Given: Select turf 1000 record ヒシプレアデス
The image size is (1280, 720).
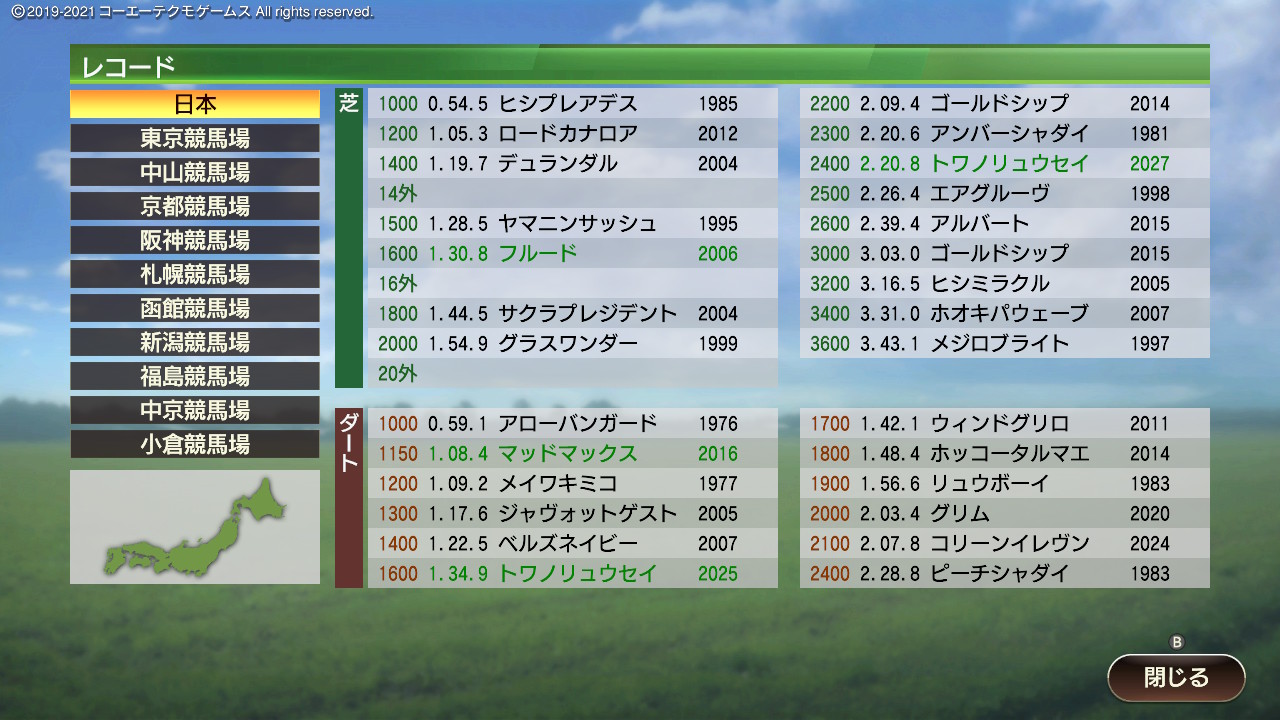Looking at the screenshot, I should coord(573,103).
